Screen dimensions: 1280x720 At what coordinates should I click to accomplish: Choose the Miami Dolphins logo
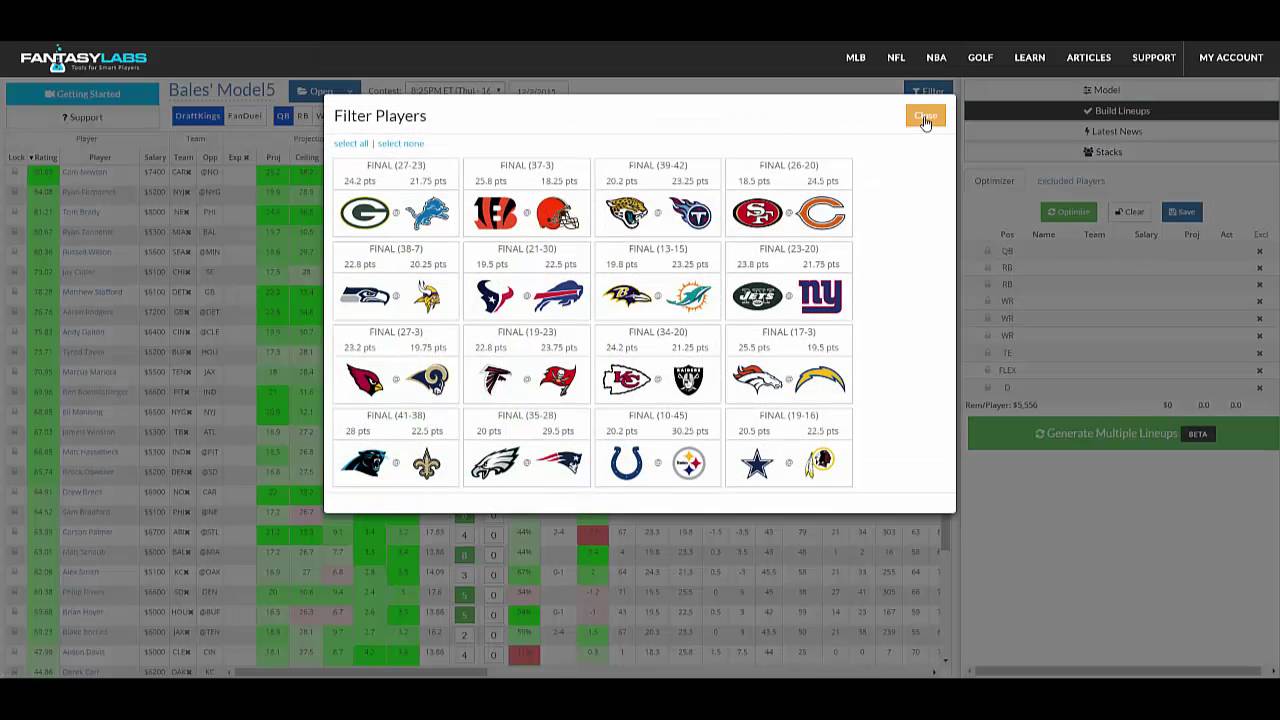[x=690, y=296]
